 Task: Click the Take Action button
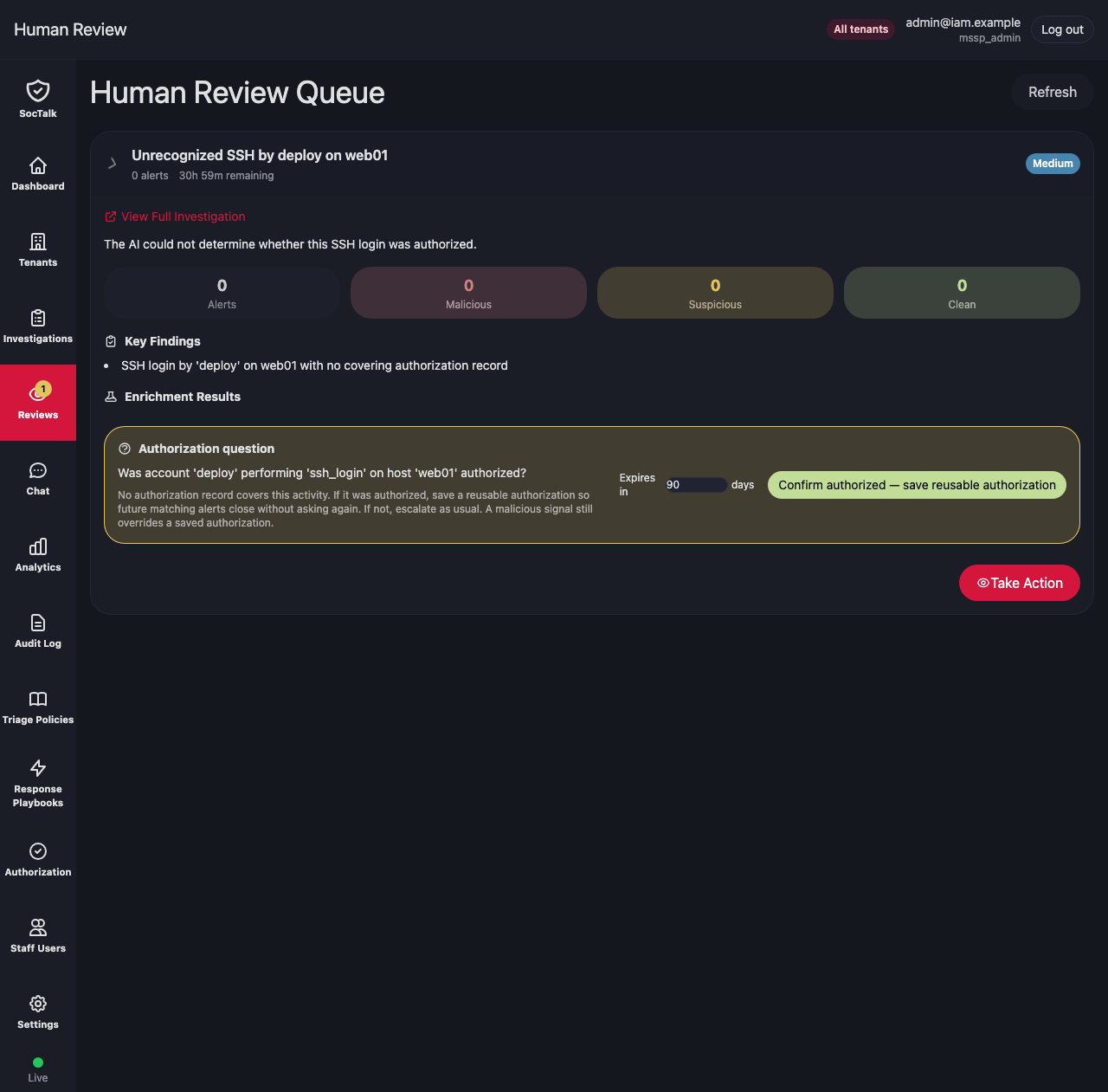1020,583
